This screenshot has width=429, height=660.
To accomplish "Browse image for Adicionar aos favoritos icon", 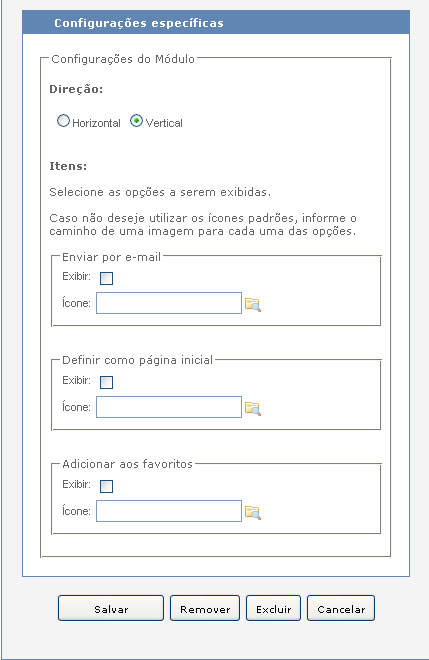I will [253, 512].
